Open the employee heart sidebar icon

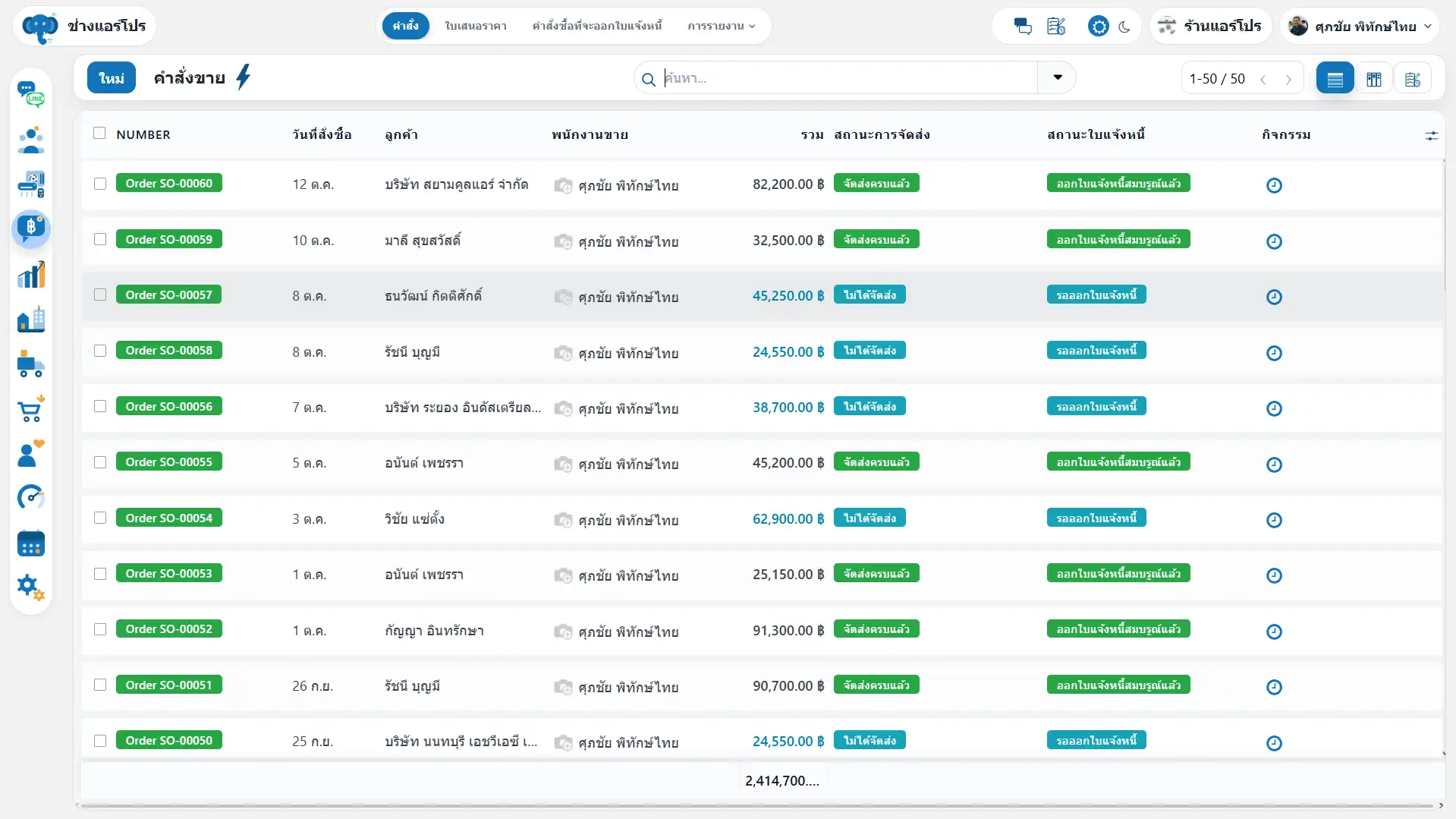tap(31, 454)
